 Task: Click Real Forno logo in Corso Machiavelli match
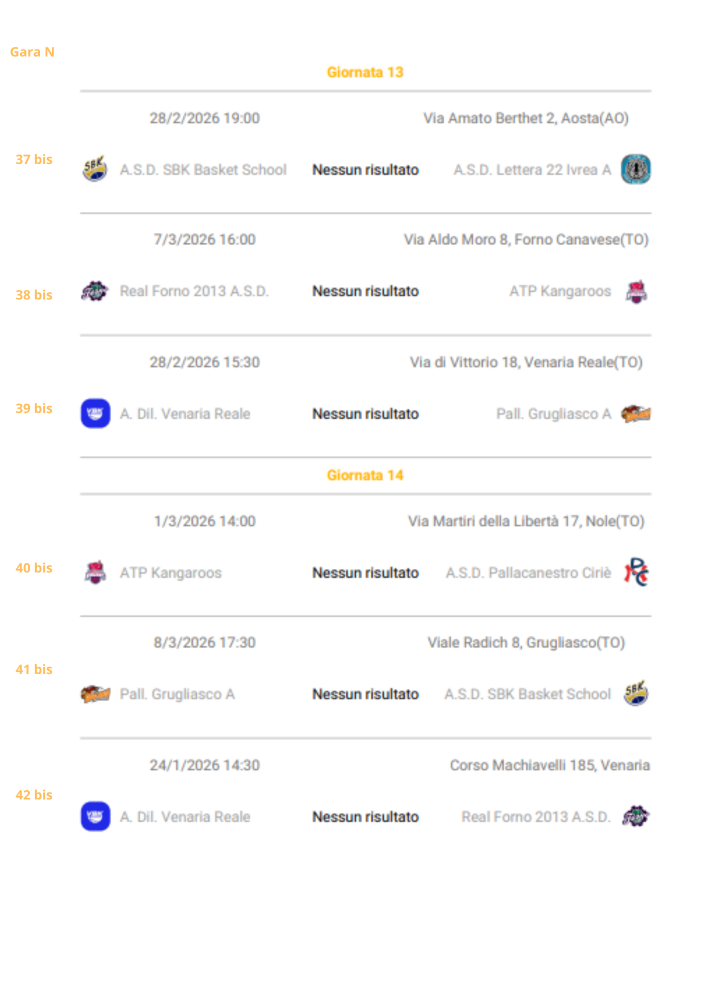[636, 817]
